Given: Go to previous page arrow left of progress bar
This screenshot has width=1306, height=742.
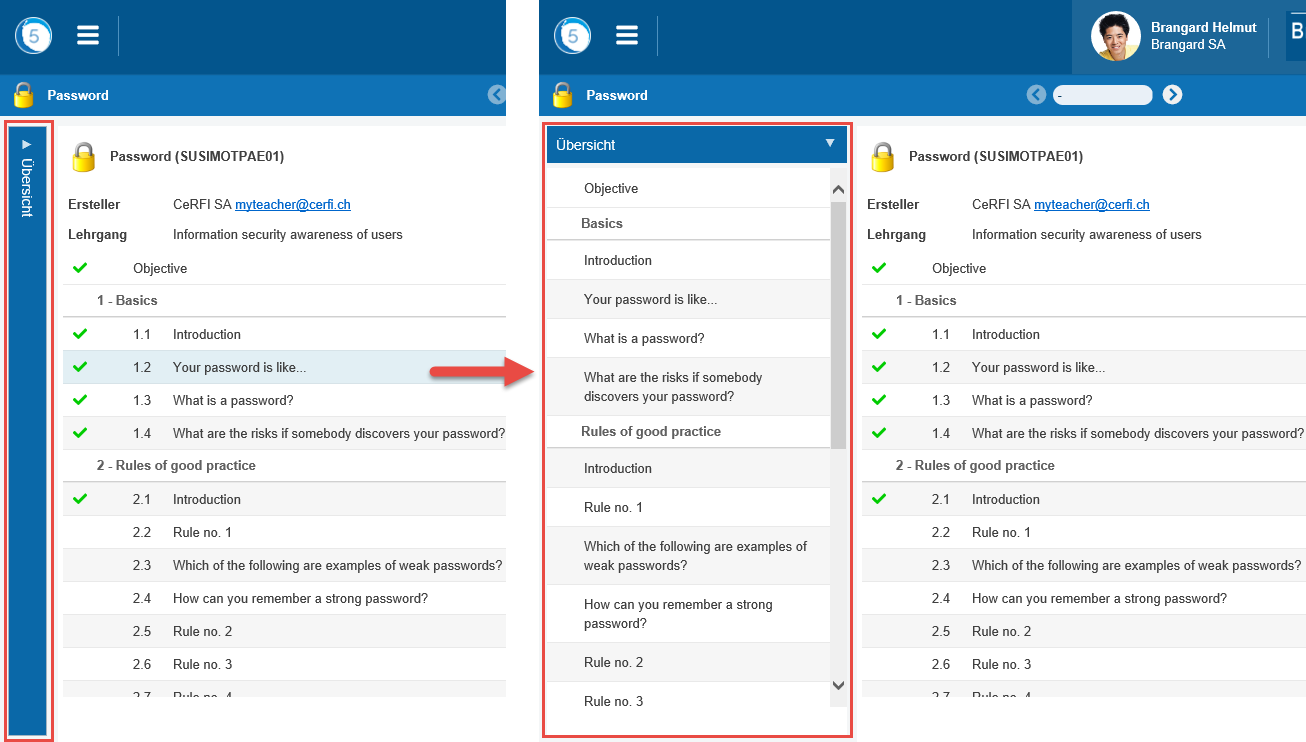Looking at the screenshot, I should coord(1036,95).
